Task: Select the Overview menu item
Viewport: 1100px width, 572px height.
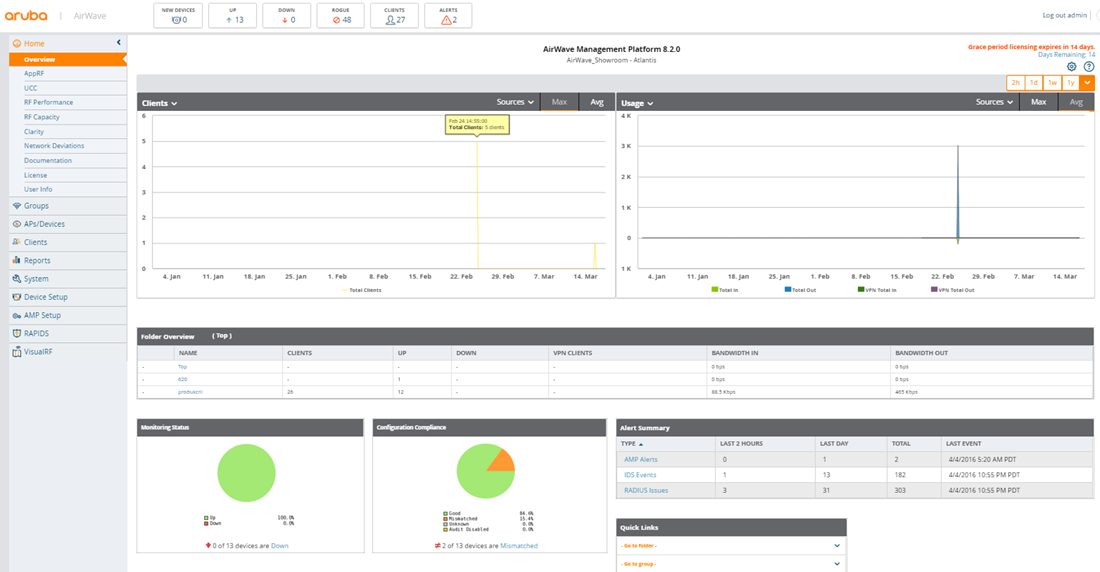Action: [67, 60]
